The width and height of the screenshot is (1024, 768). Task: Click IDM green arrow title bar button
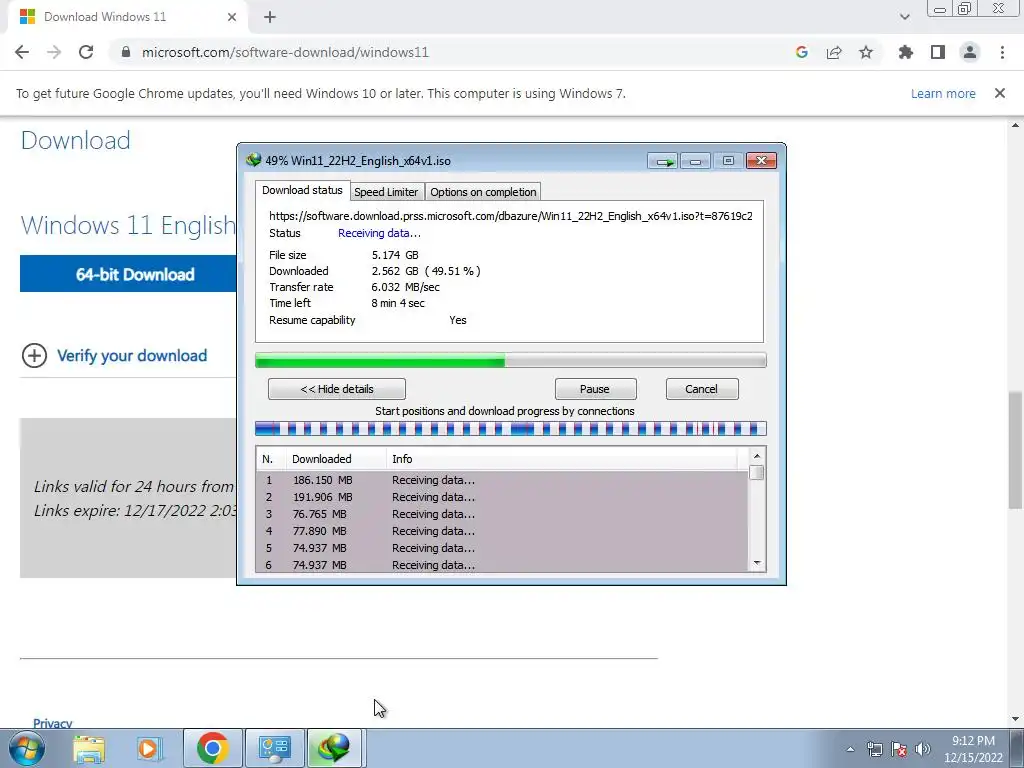click(663, 161)
